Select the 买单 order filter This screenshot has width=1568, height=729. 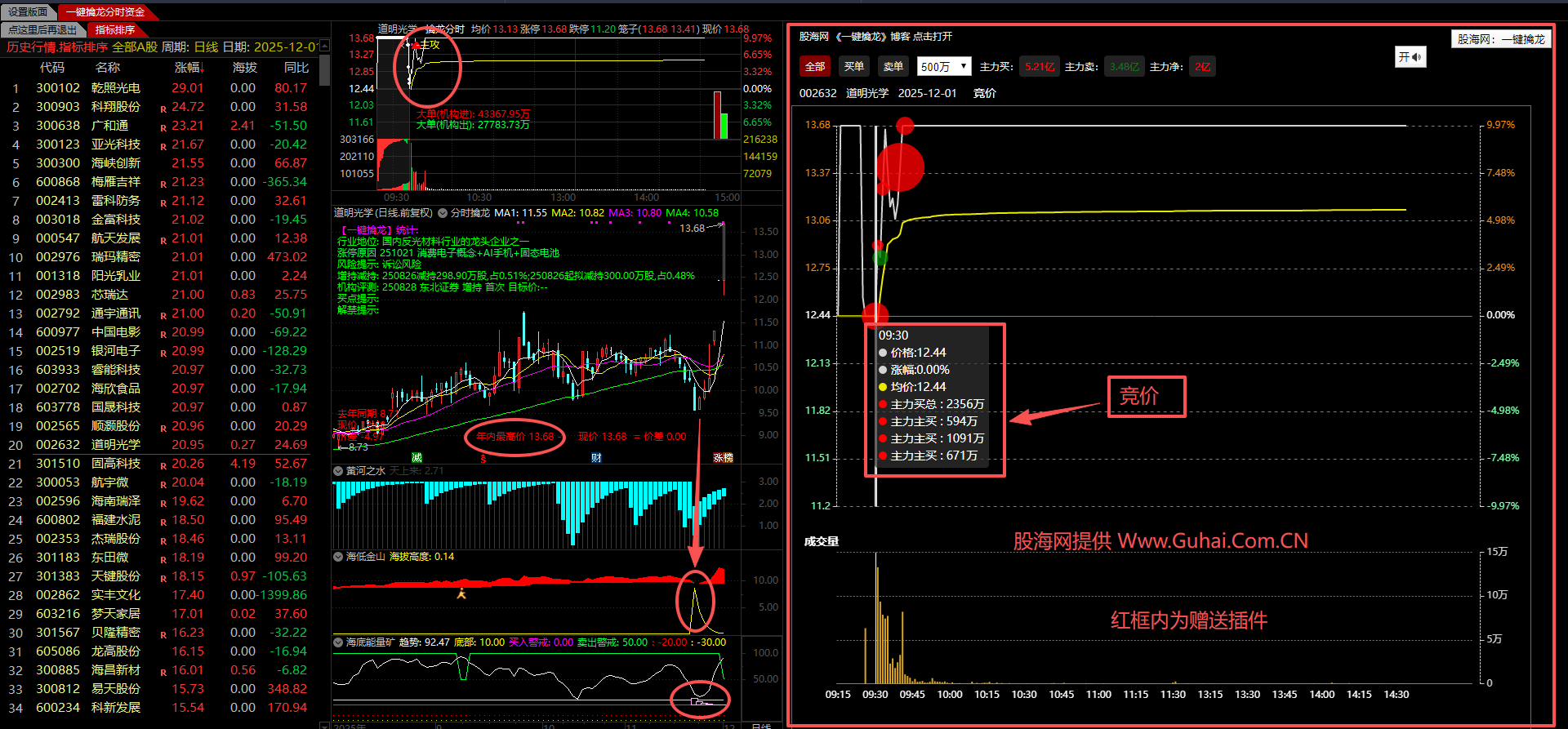coord(854,67)
